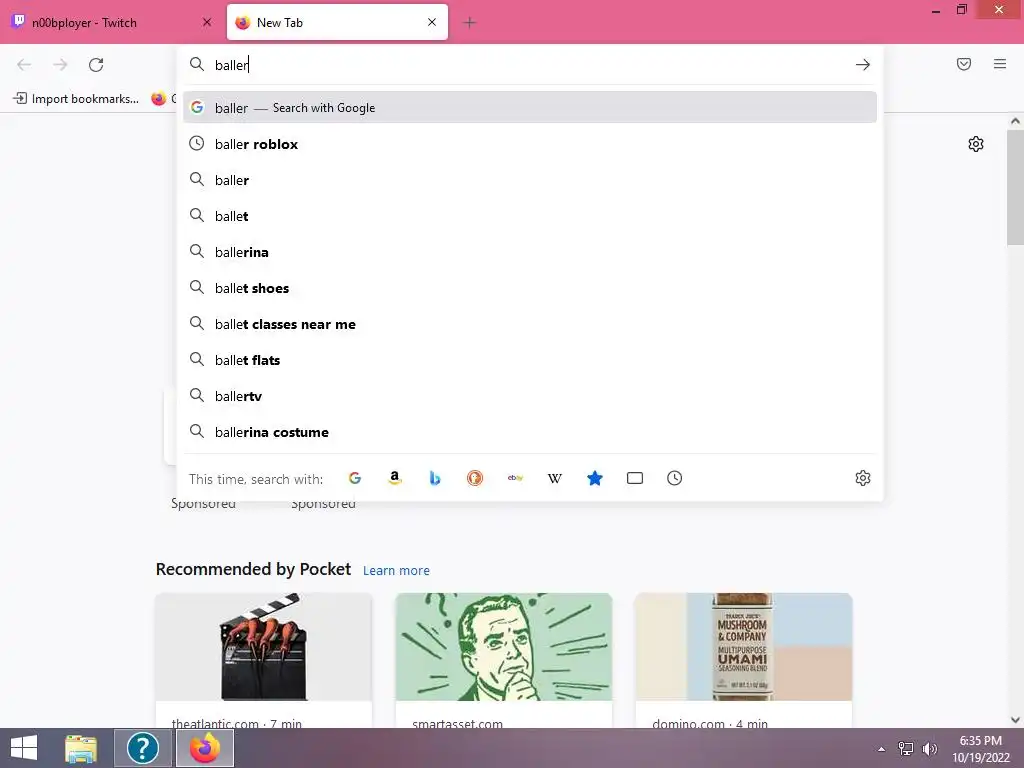The image size is (1024, 768).
Task: Open a new tab with plus button
Action: pos(469,23)
